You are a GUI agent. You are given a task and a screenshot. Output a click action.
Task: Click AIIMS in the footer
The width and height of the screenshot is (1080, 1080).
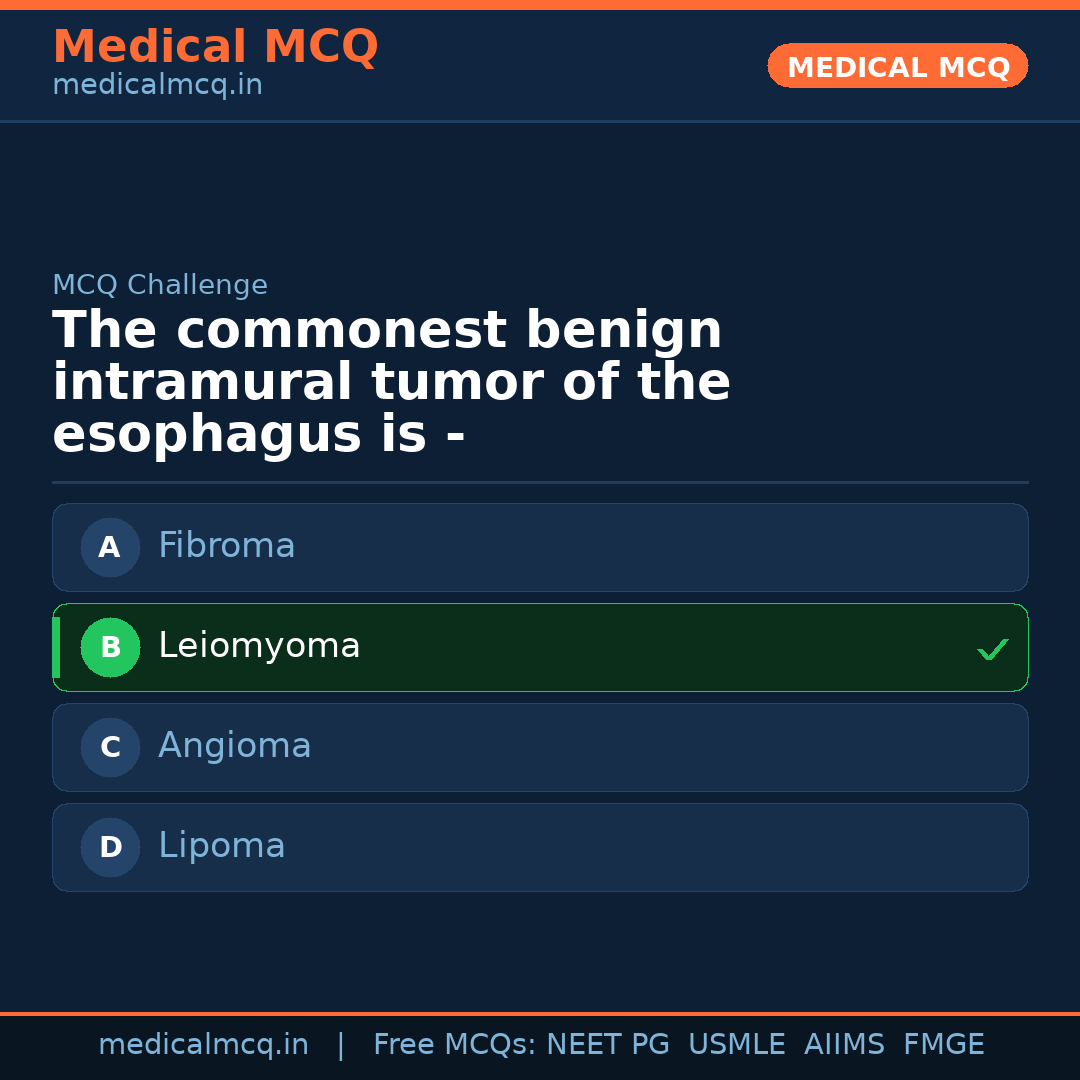[x=844, y=1045]
